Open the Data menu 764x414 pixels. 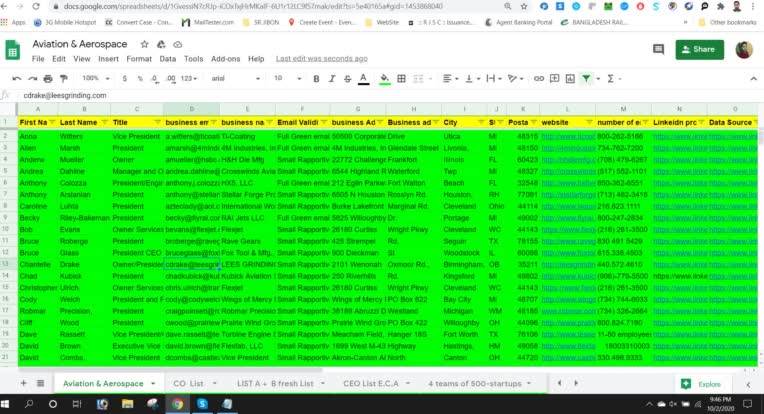tap(168, 58)
